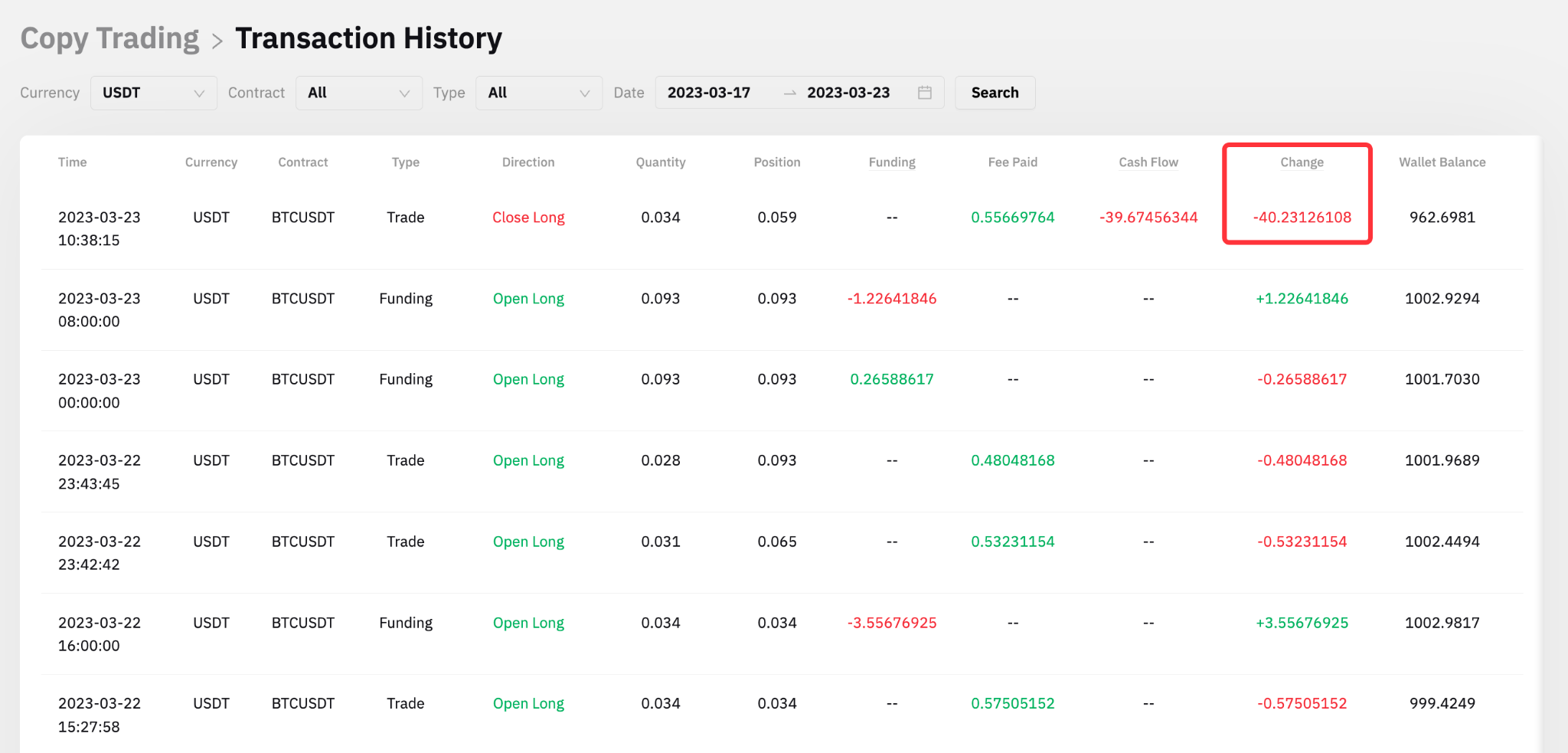Open the Currency USDT dropdown
This screenshot has height=753, width=1568.
(154, 93)
